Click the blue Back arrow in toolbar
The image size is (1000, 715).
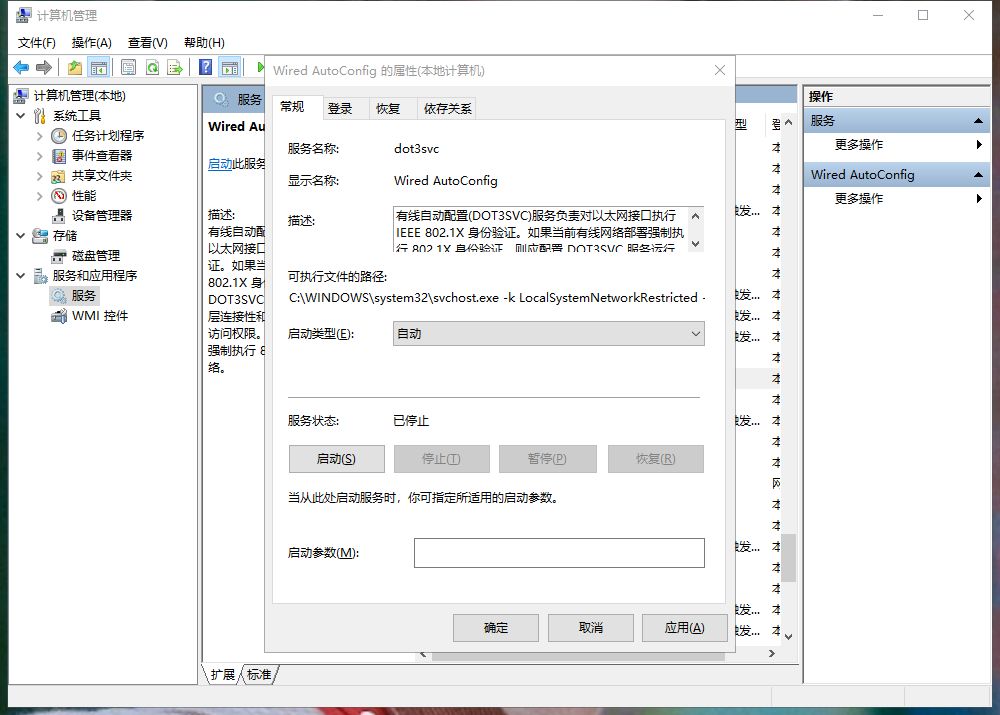point(20,68)
